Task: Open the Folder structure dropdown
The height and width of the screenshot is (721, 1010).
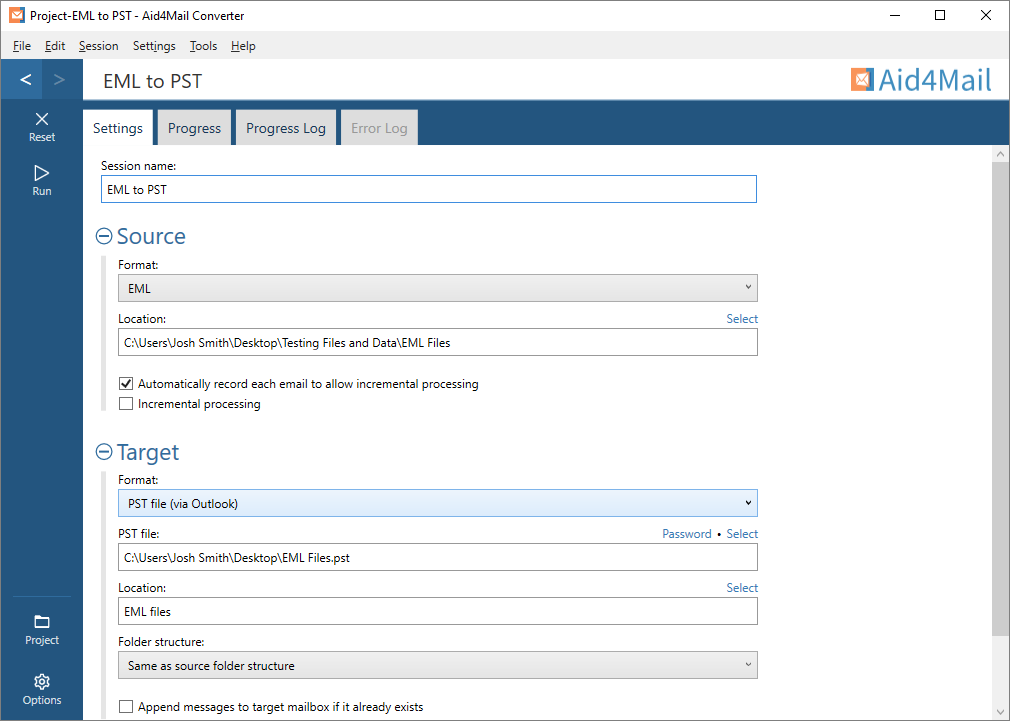Action: point(437,665)
